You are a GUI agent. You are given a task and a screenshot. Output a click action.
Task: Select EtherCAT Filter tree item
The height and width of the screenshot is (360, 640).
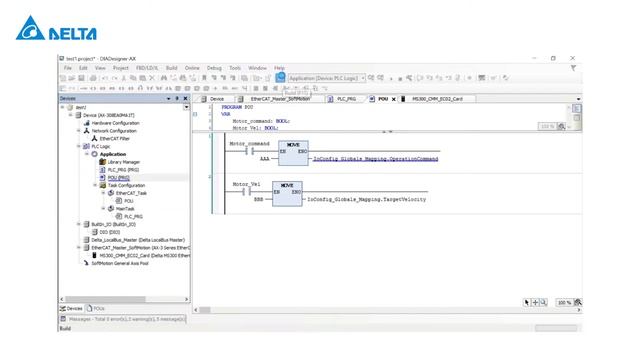114,139
